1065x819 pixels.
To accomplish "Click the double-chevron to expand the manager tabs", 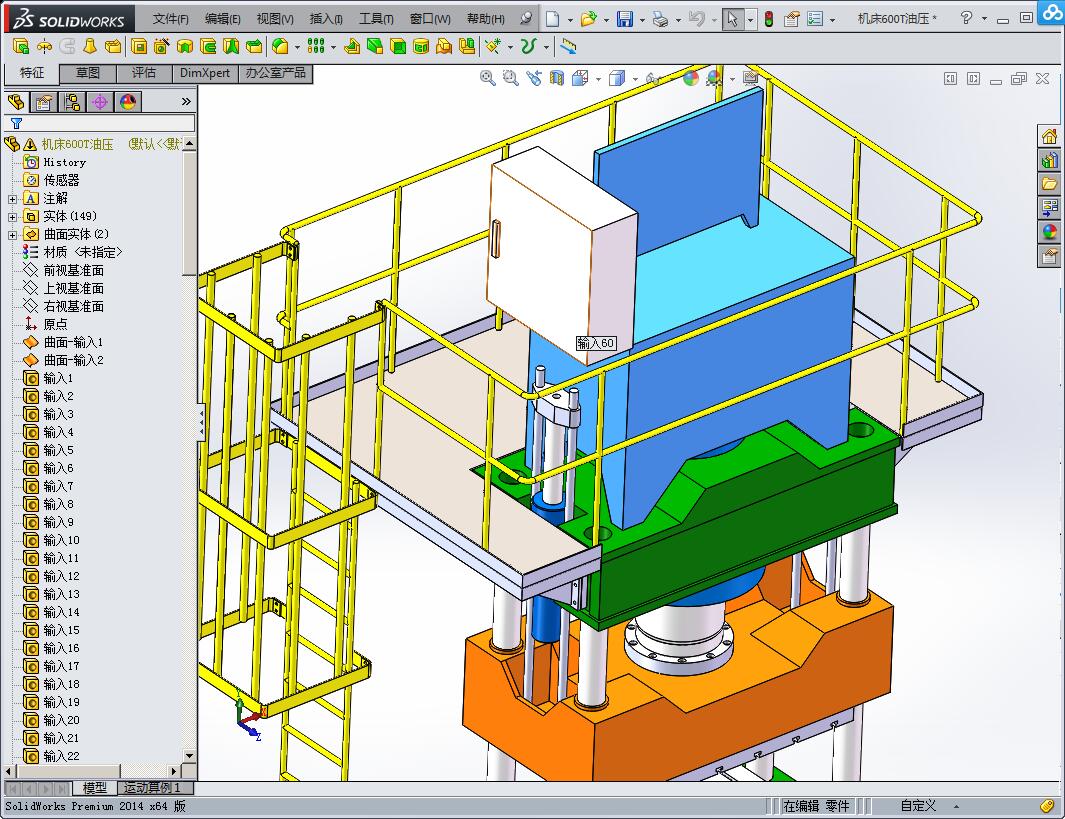I will pyautogui.click(x=186, y=102).
